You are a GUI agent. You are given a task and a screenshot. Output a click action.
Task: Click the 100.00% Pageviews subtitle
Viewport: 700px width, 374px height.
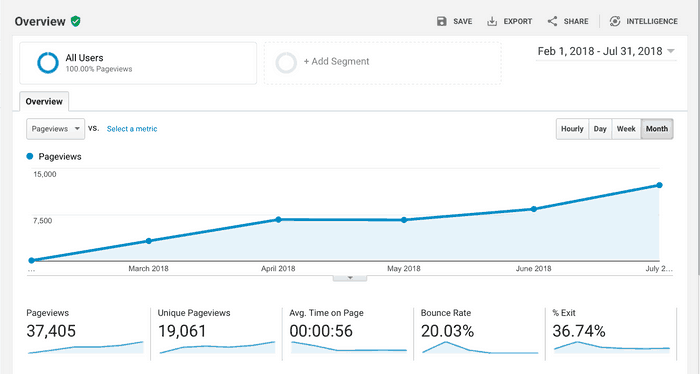[99, 69]
